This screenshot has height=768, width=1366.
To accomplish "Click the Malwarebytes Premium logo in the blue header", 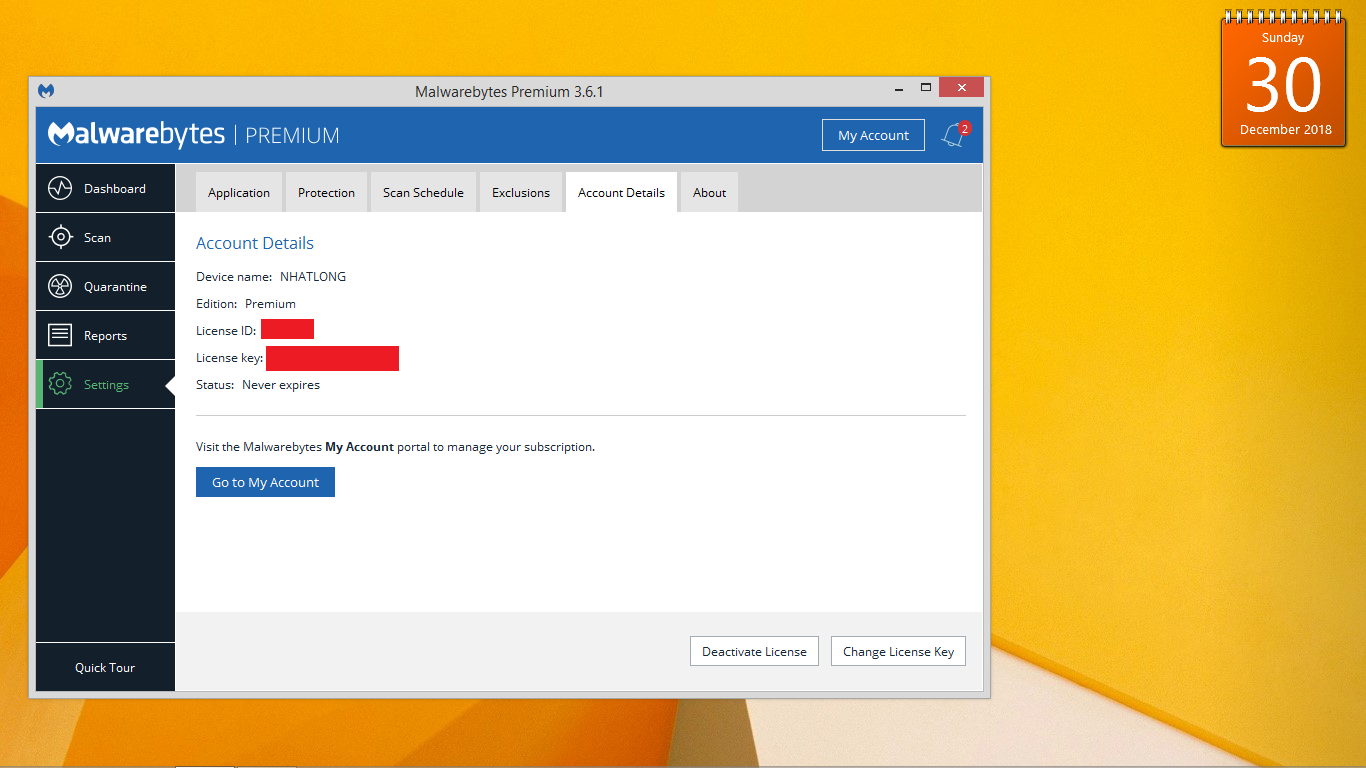I will 194,135.
